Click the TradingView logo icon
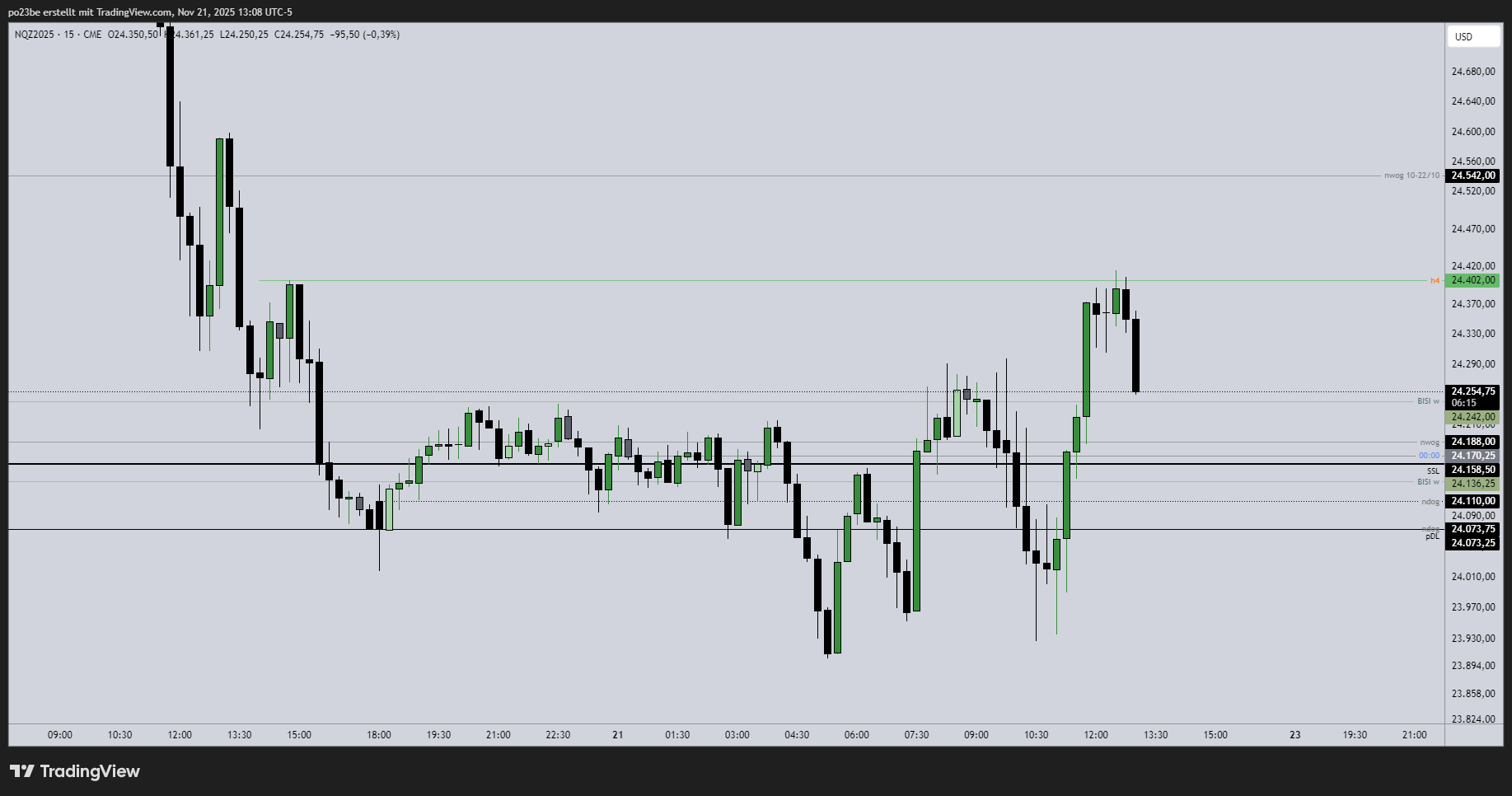 click(22, 771)
